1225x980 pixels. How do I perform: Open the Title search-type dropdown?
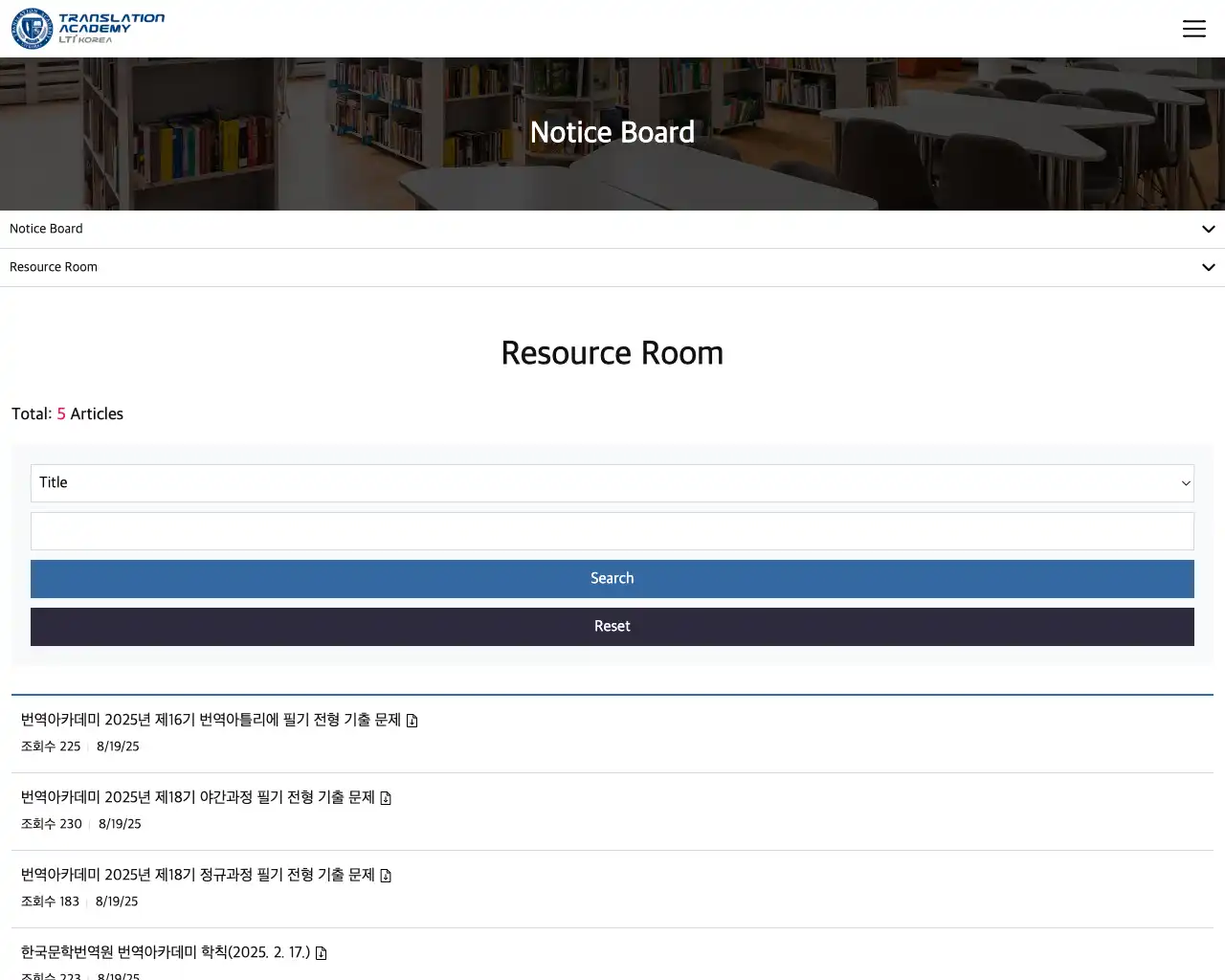612,483
